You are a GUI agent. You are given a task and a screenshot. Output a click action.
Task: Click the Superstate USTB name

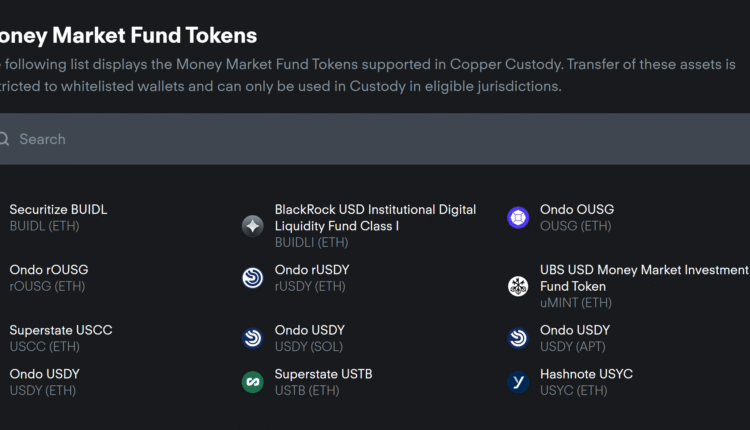323,374
